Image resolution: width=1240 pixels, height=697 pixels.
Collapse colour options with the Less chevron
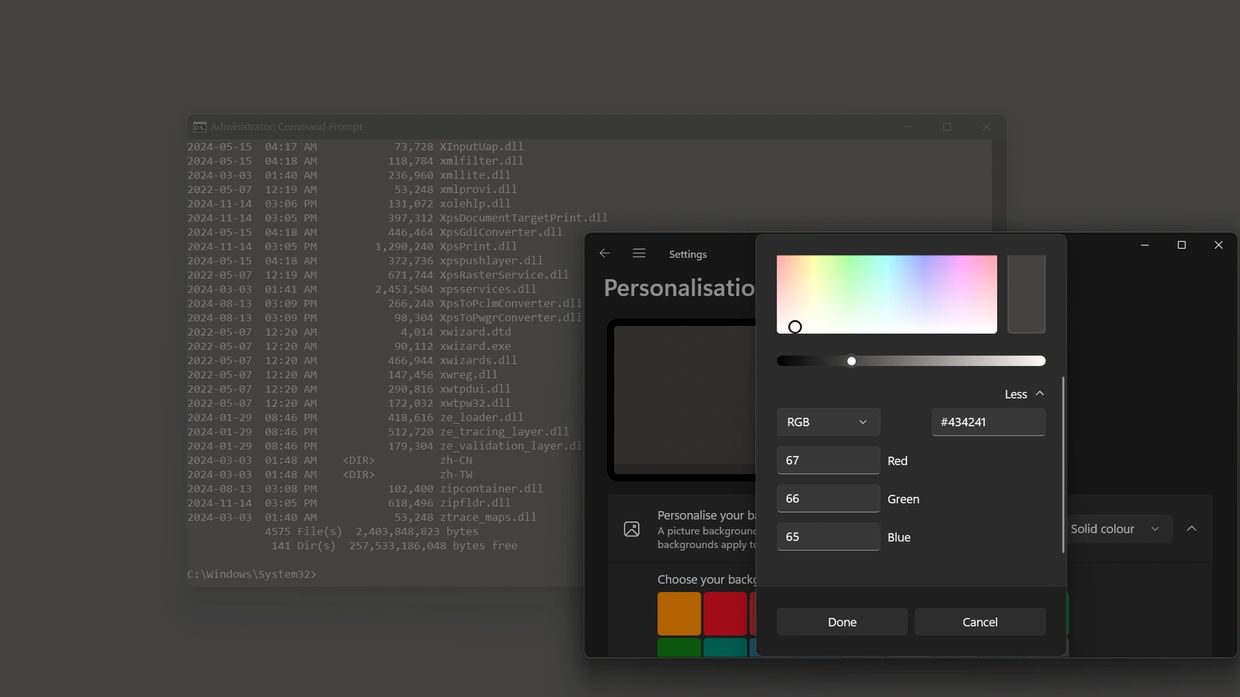pos(1025,394)
